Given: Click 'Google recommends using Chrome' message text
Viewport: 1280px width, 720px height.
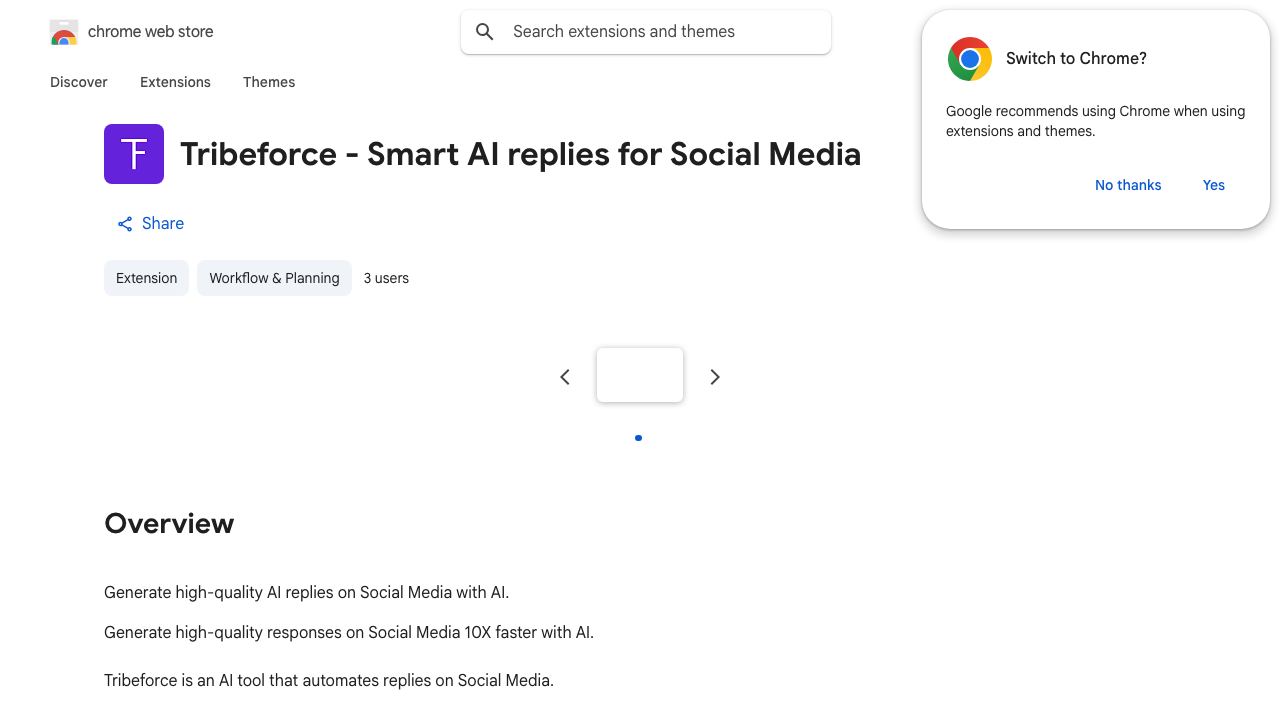Looking at the screenshot, I should (x=1095, y=121).
